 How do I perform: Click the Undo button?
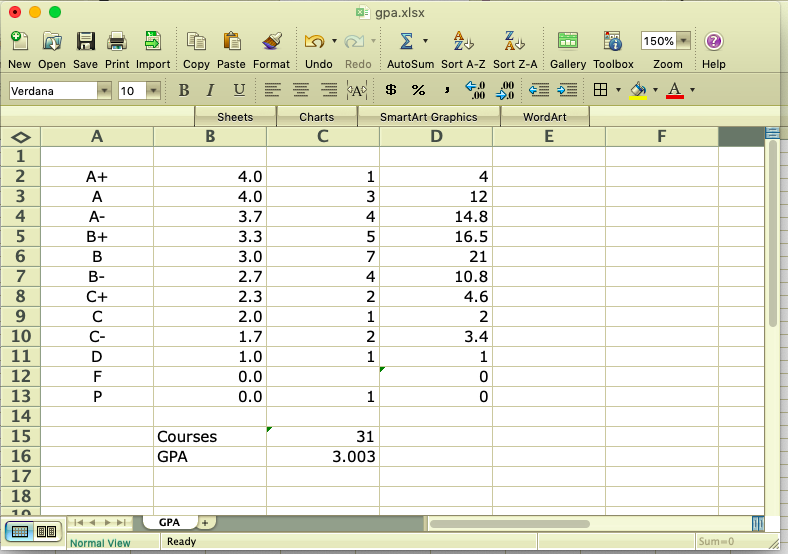(x=314, y=42)
